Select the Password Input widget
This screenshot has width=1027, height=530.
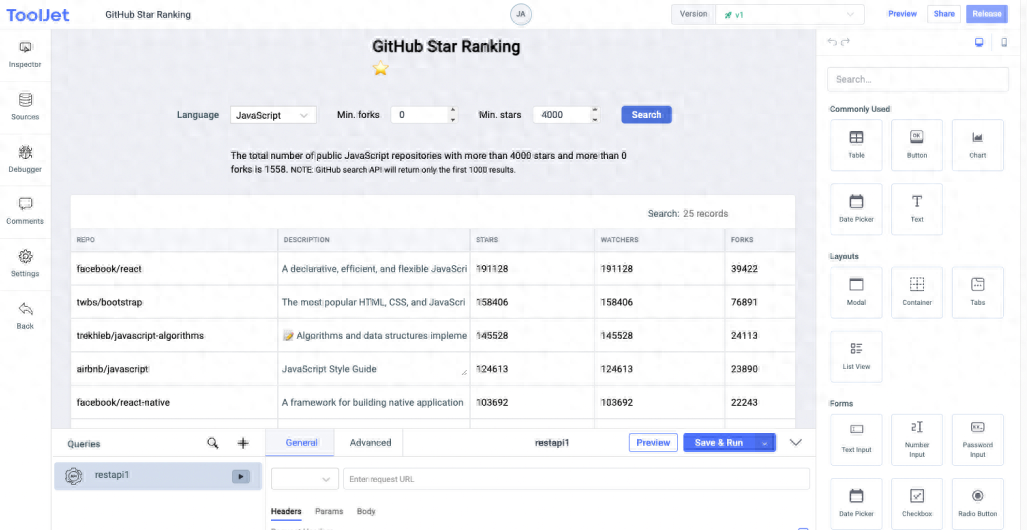pyautogui.click(x=977, y=440)
